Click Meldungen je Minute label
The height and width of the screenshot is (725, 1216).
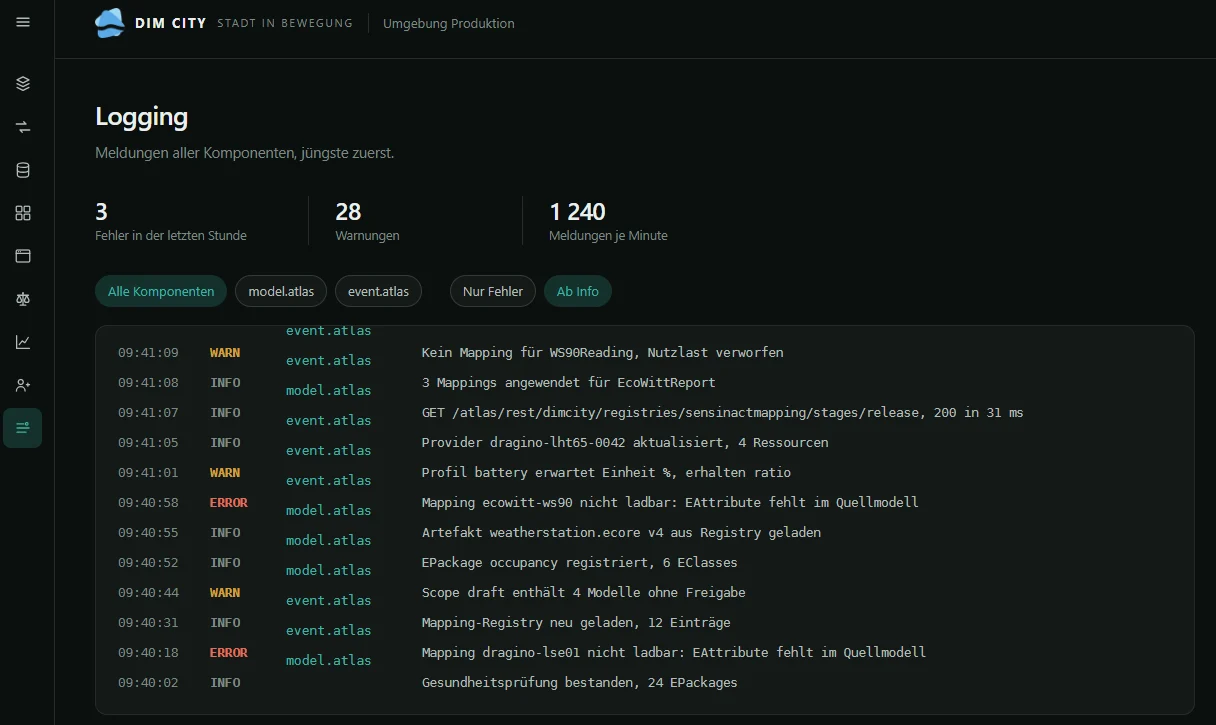point(608,235)
